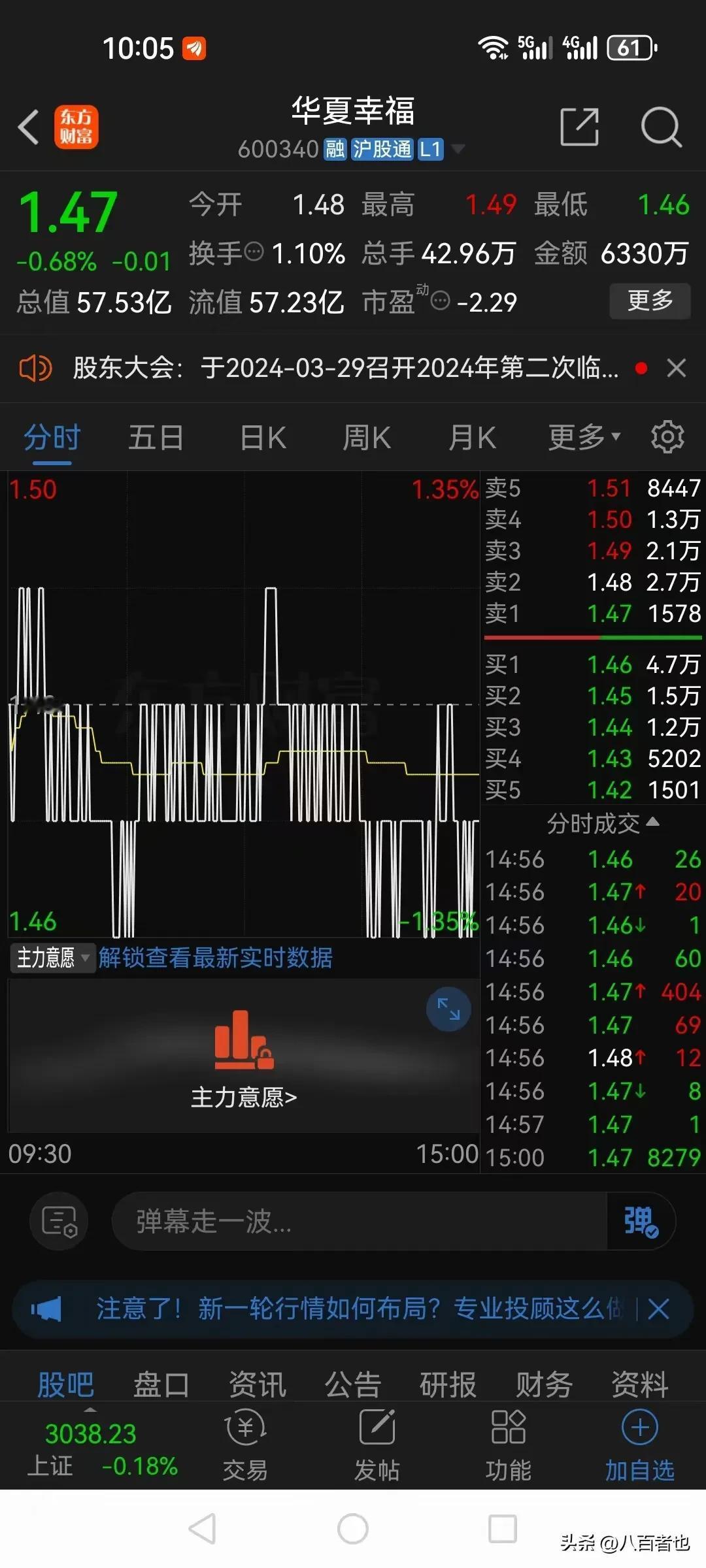This screenshot has width=706, height=1568.
Task: Tap the 买1 1.46 order row
Action: (x=593, y=664)
